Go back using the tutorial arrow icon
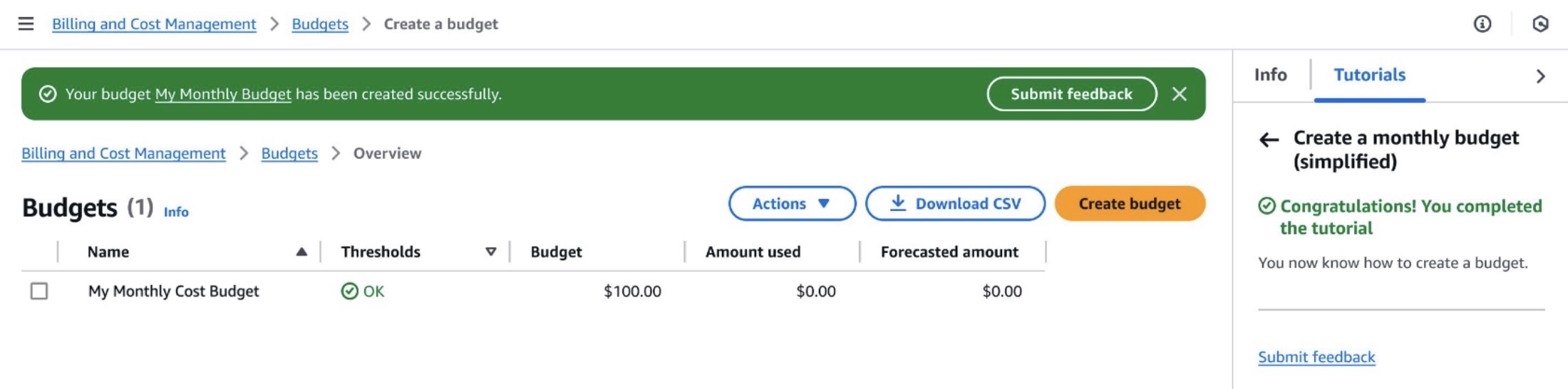This screenshot has height=389, width=1568. pyautogui.click(x=1269, y=140)
